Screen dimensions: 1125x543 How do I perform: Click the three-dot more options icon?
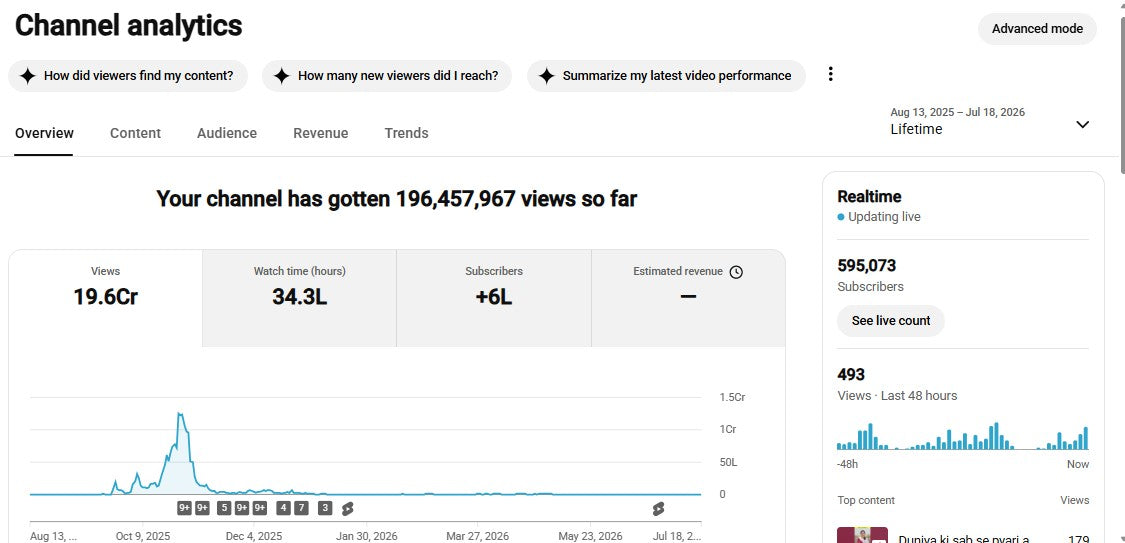(x=830, y=74)
